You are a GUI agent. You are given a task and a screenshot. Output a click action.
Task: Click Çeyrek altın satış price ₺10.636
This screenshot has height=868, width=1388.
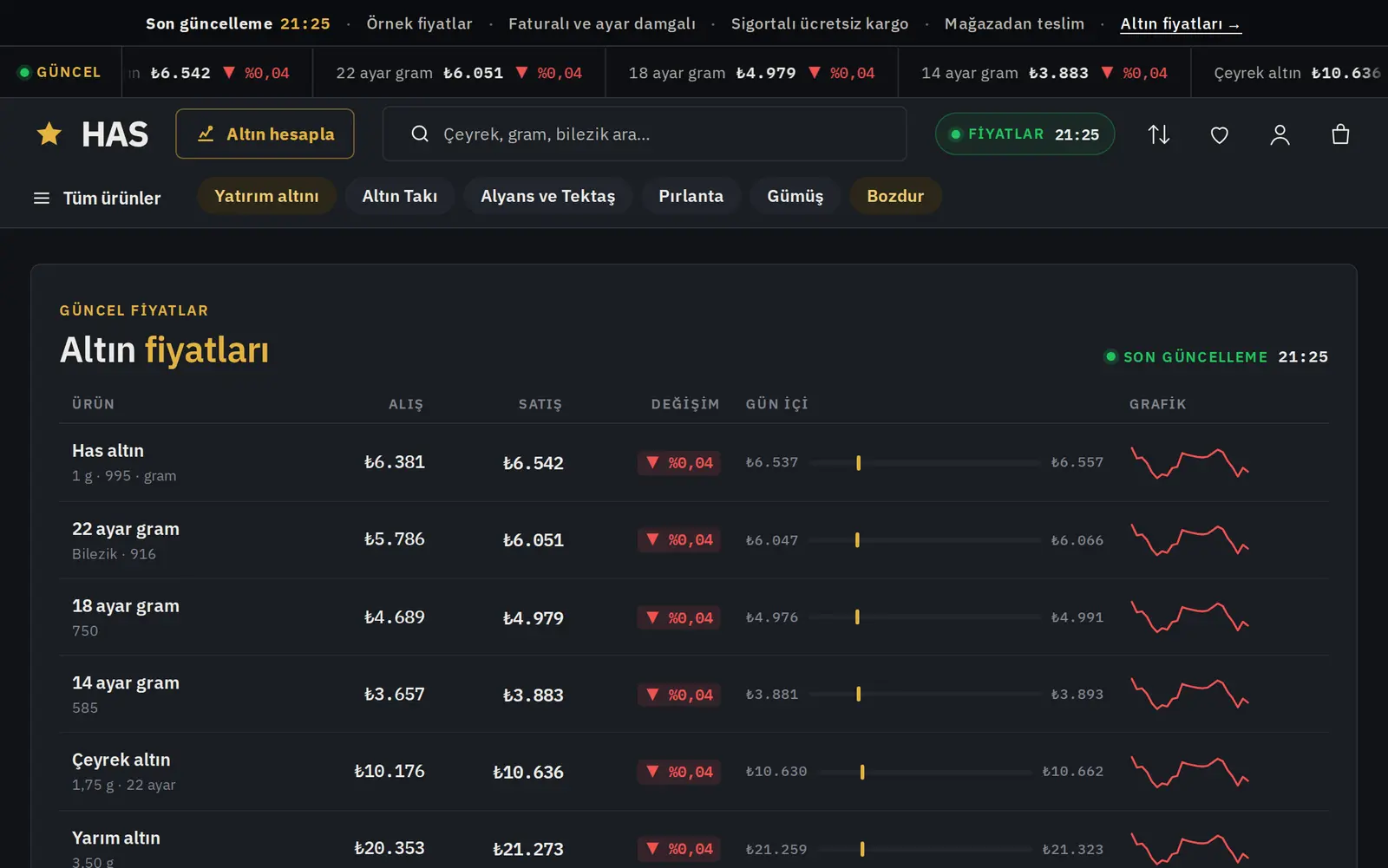point(528,772)
